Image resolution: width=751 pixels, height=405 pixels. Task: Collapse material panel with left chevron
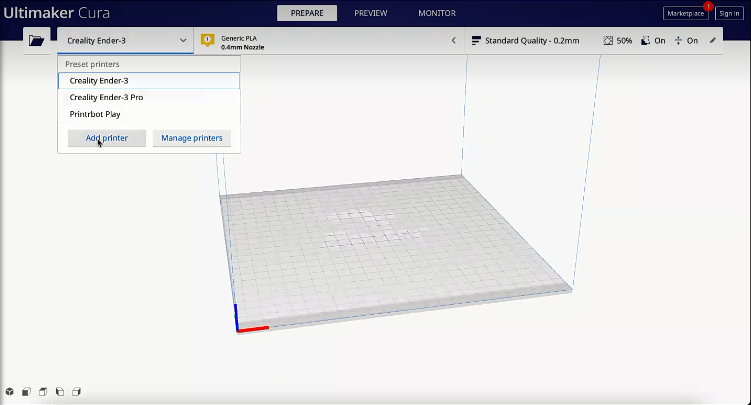[x=454, y=41]
